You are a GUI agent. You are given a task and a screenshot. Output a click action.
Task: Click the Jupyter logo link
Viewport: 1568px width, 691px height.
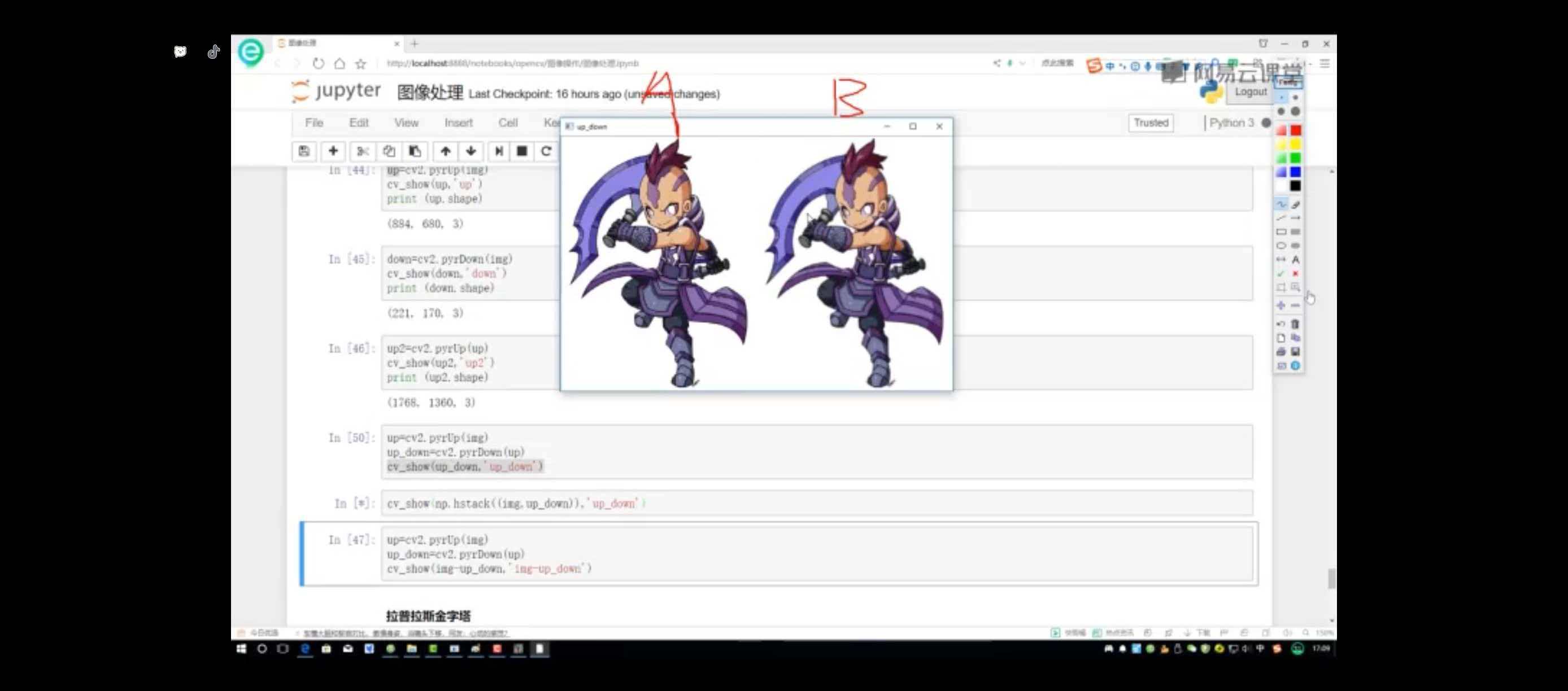336,91
